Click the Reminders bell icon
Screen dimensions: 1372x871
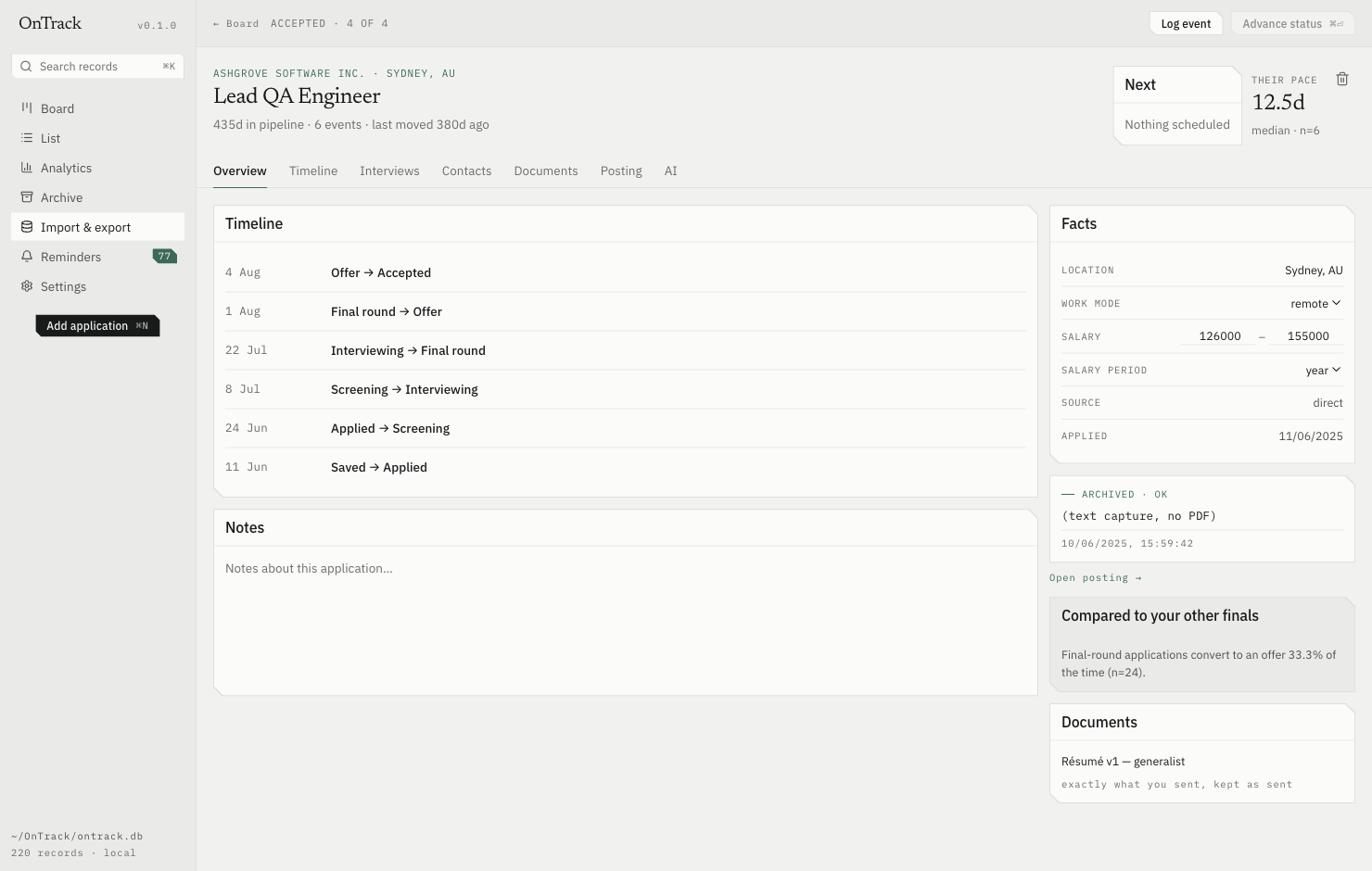coord(27,257)
